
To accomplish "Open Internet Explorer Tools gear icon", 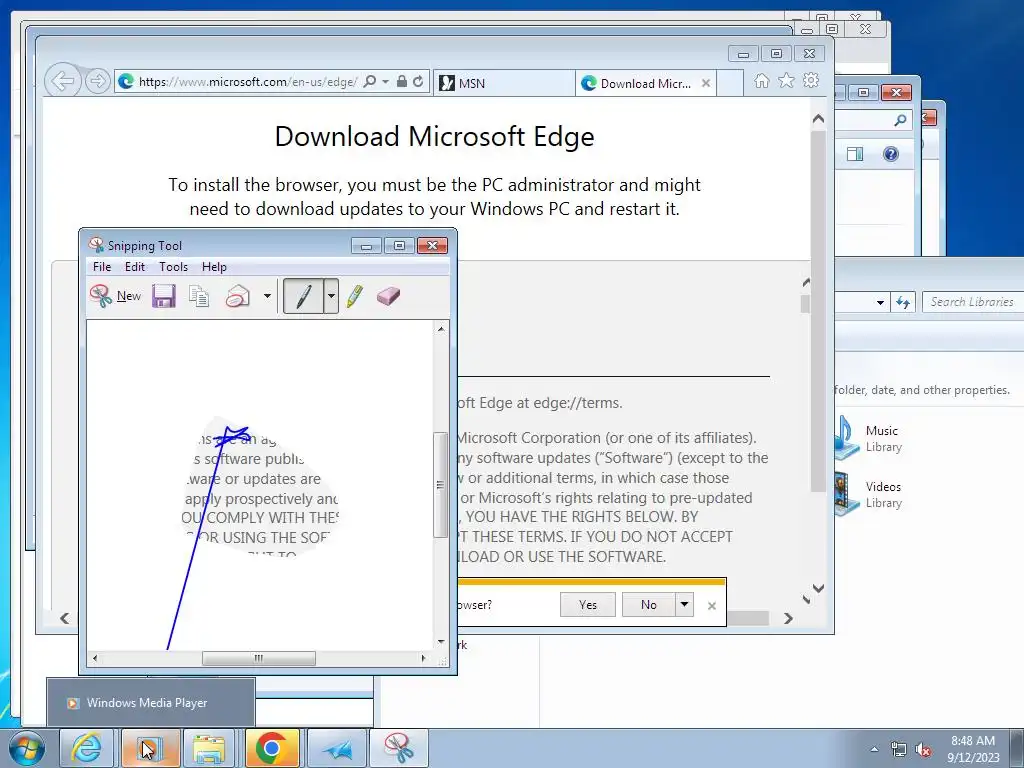I will 810,80.
